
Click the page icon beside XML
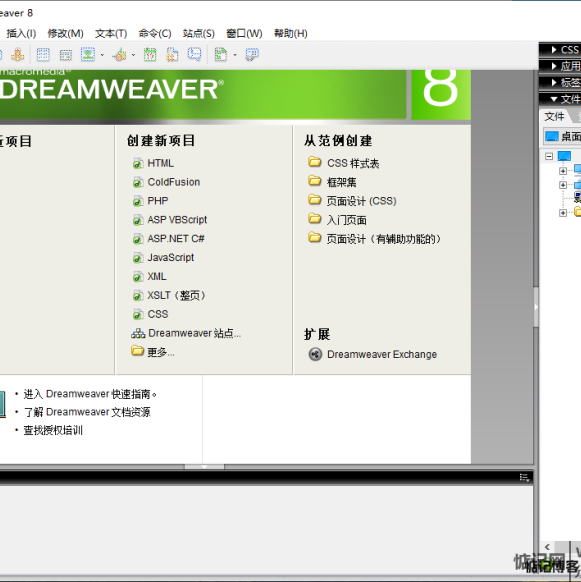tap(138, 277)
